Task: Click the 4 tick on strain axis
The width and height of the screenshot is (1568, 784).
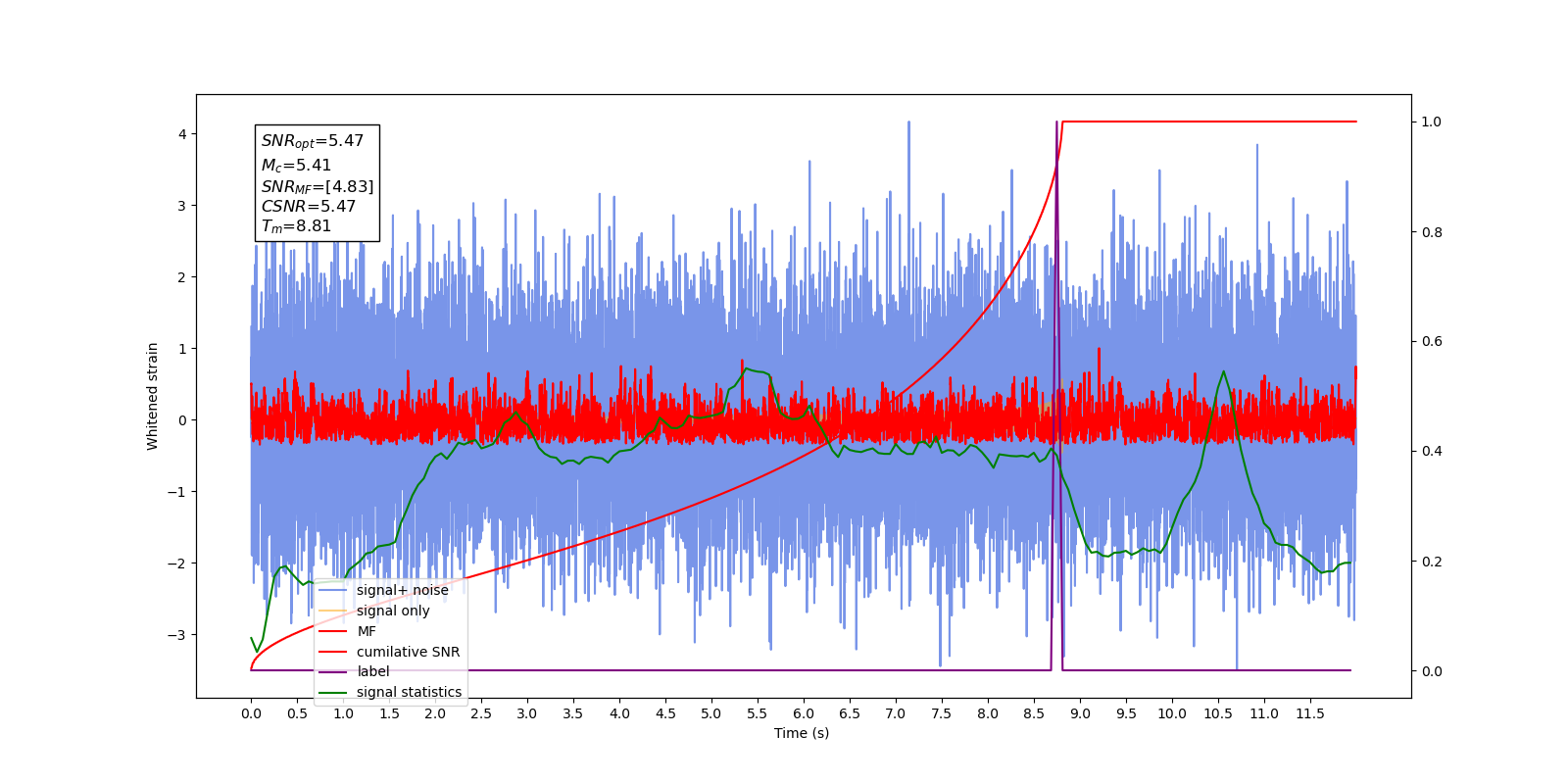Action: (x=182, y=134)
